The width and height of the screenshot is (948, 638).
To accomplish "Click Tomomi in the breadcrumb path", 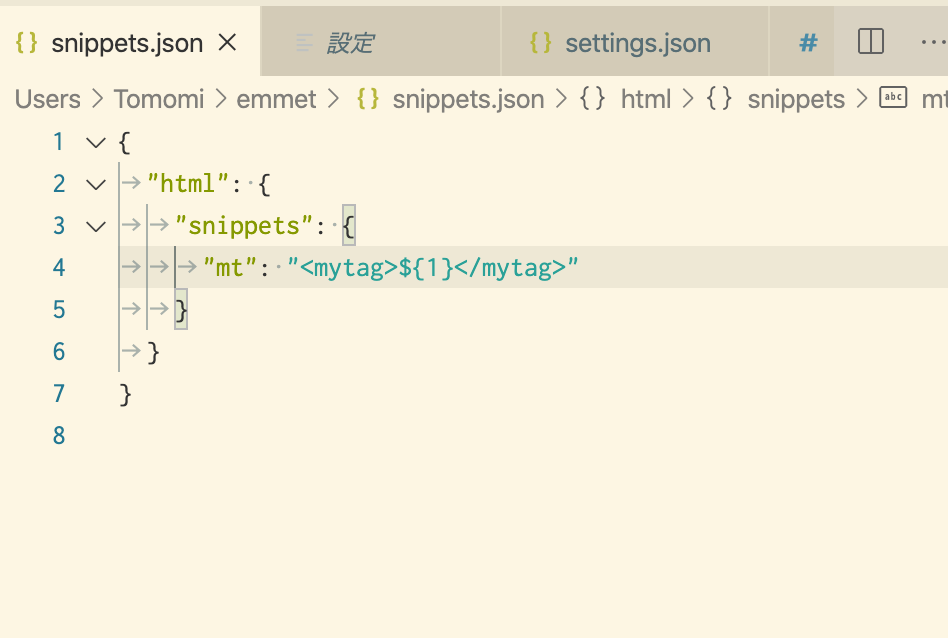I will pos(159,99).
